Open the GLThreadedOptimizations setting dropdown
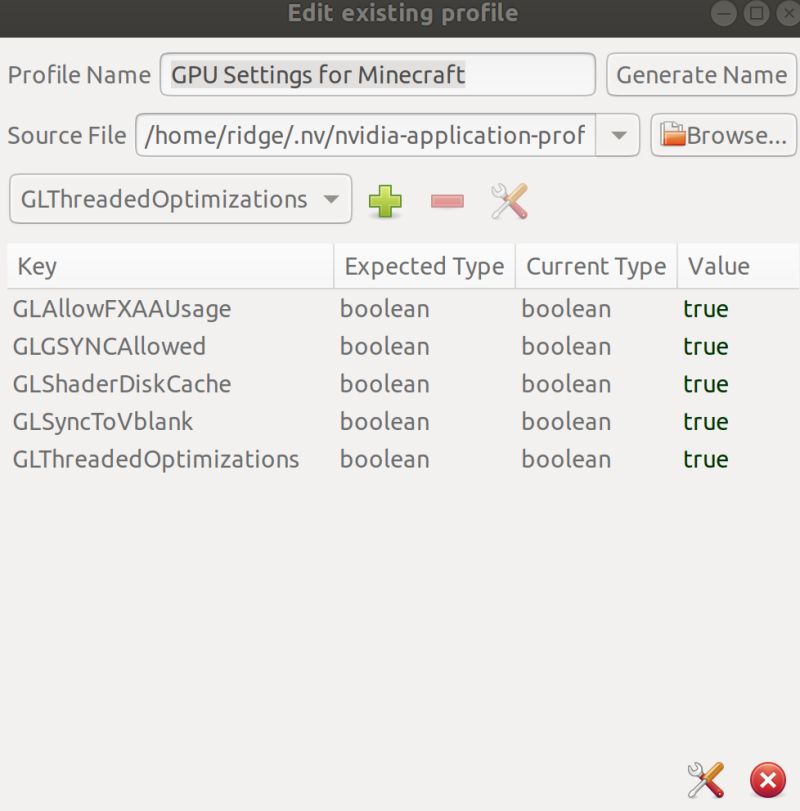This screenshot has width=800, height=811. pos(180,200)
